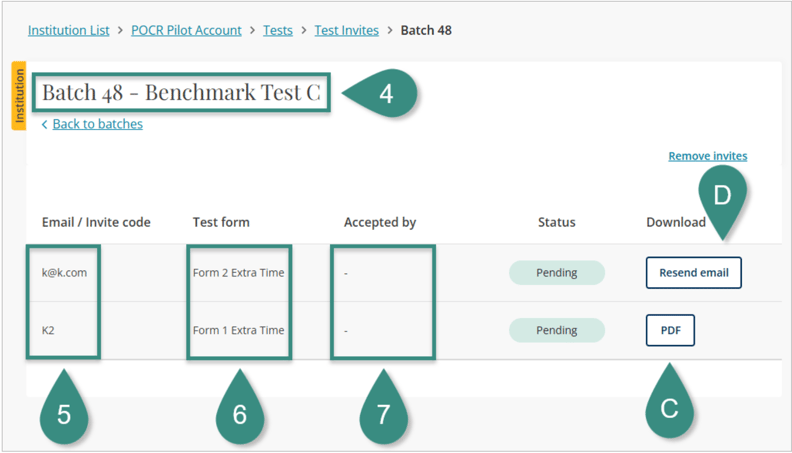
Task: Click the Remove invites link
Action: pos(707,156)
